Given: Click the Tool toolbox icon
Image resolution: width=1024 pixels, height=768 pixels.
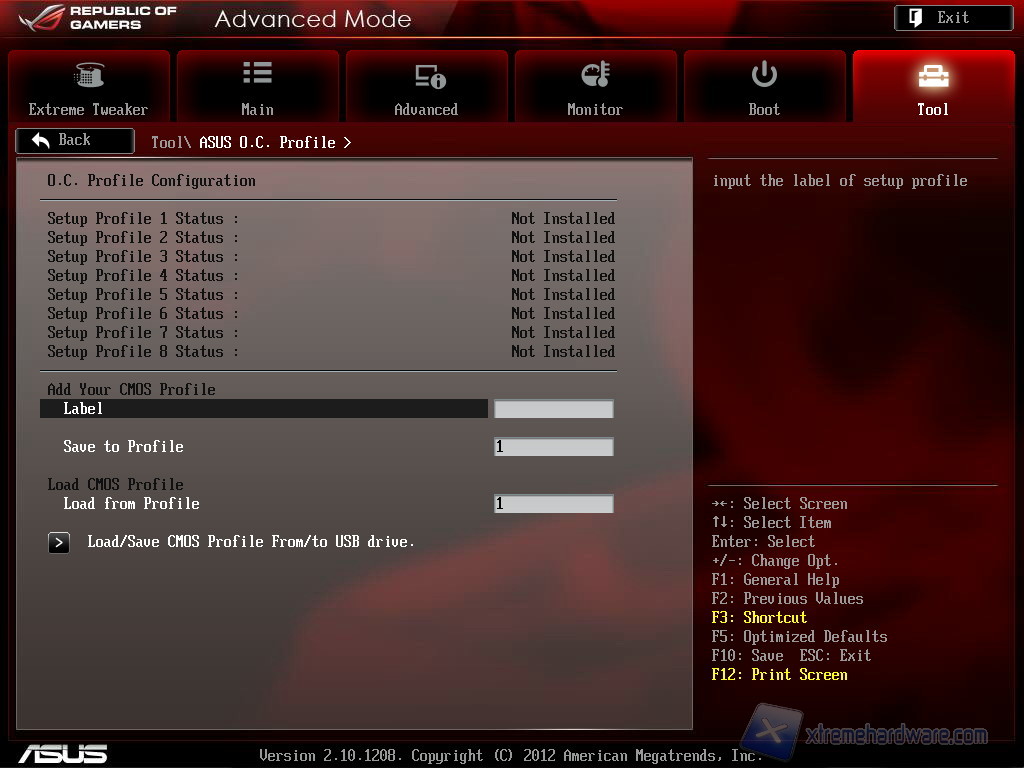Looking at the screenshot, I should tap(933, 76).
